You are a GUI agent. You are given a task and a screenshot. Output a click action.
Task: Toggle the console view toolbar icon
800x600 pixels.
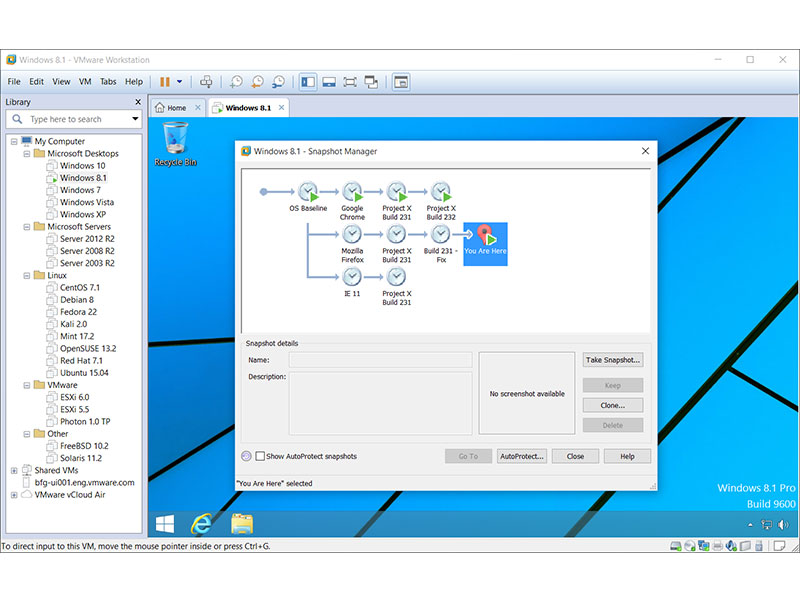pyautogui.click(x=401, y=82)
